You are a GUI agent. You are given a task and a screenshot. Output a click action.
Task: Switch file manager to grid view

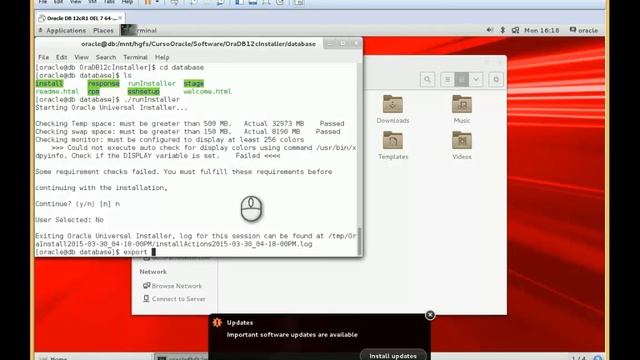click(x=462, y=79)
